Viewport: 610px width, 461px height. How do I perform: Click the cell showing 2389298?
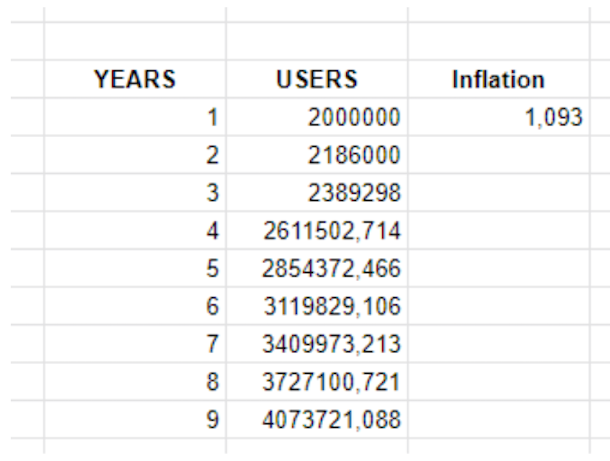317,192
